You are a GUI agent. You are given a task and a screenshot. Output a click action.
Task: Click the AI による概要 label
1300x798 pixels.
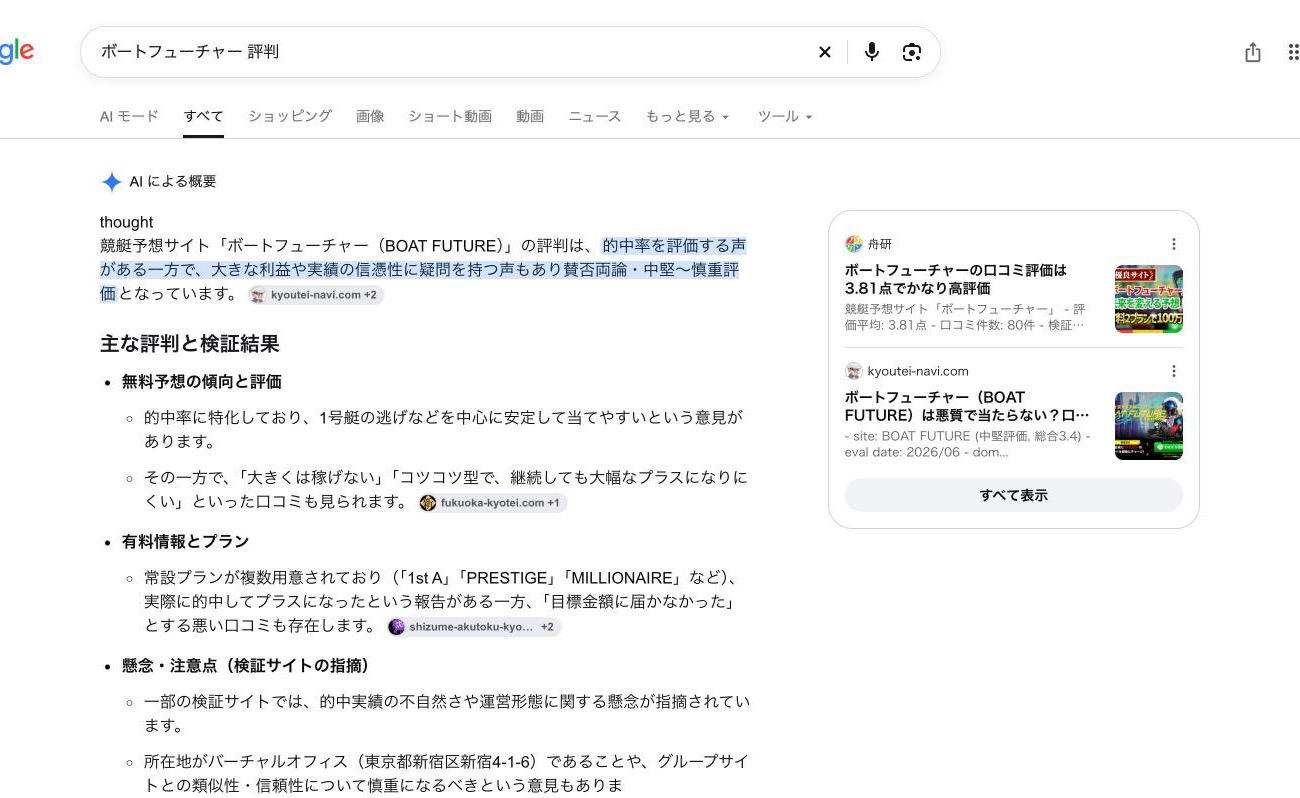[173, 182]
